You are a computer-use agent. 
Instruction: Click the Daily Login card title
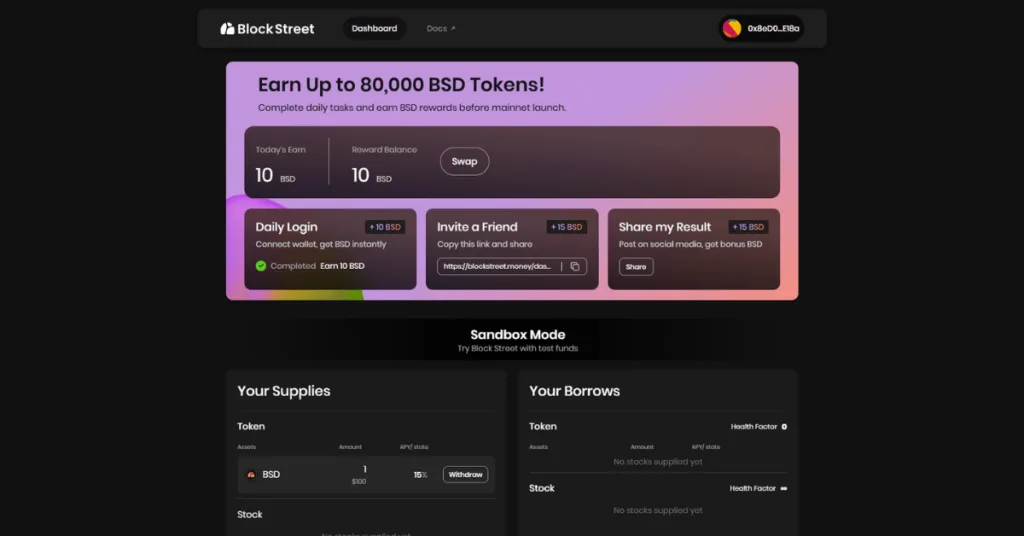point(286,227)
